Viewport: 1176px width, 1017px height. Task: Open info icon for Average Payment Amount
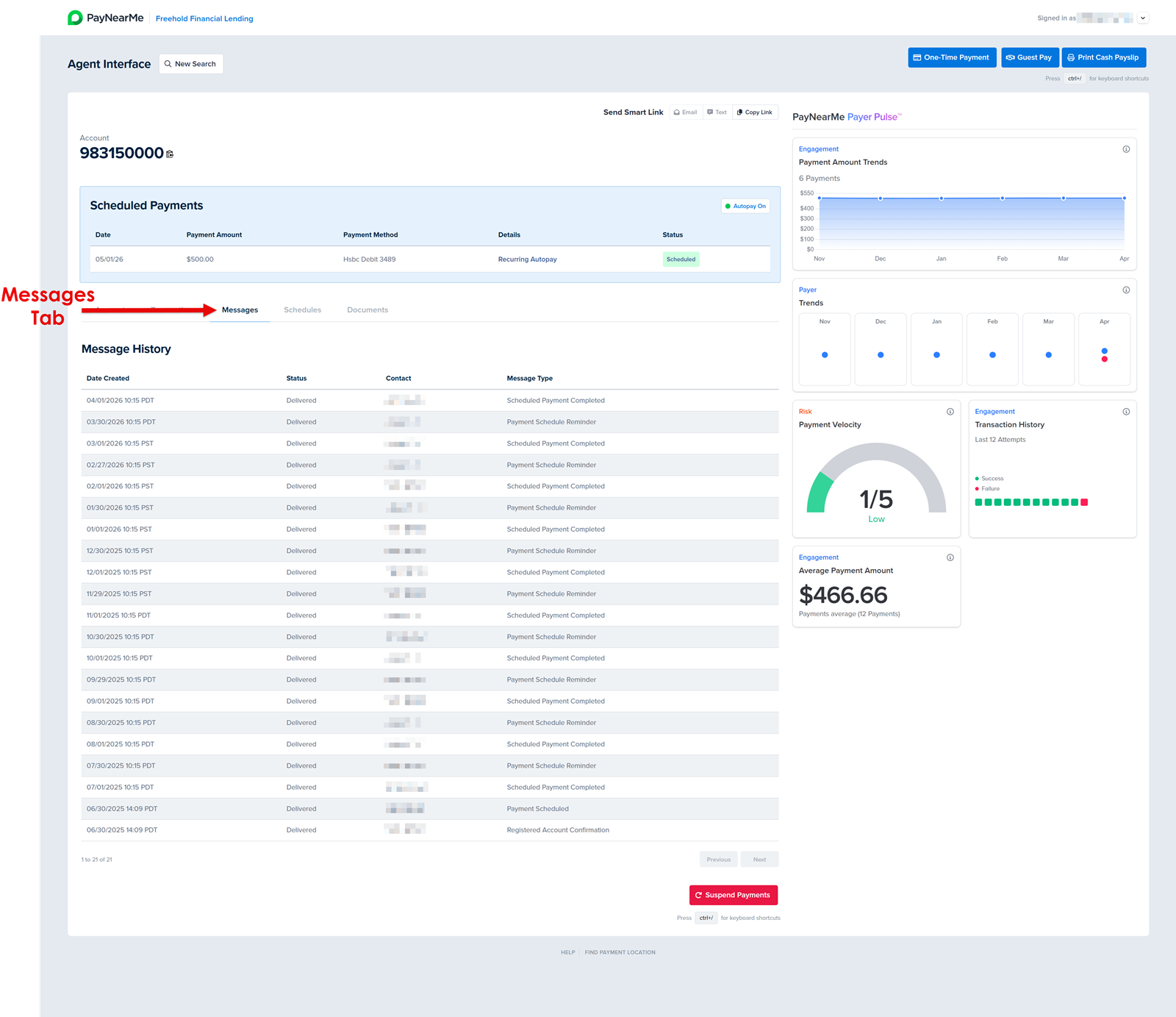950,557
